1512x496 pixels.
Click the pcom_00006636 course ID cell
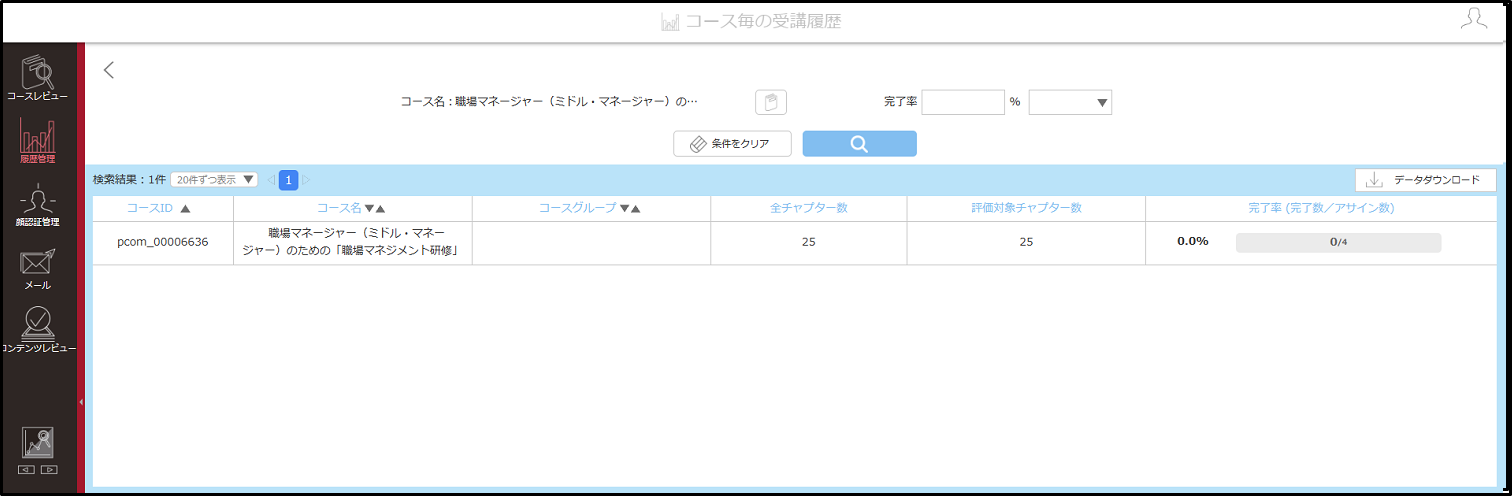pyautogui.click(x=163, y=243)
